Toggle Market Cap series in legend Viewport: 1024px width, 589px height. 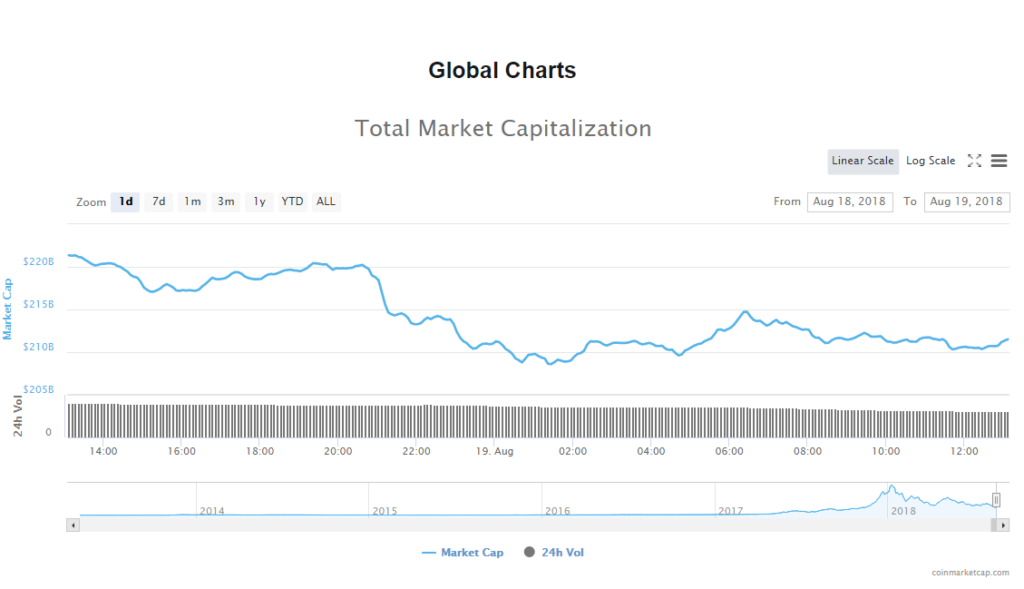coord(463,552)
